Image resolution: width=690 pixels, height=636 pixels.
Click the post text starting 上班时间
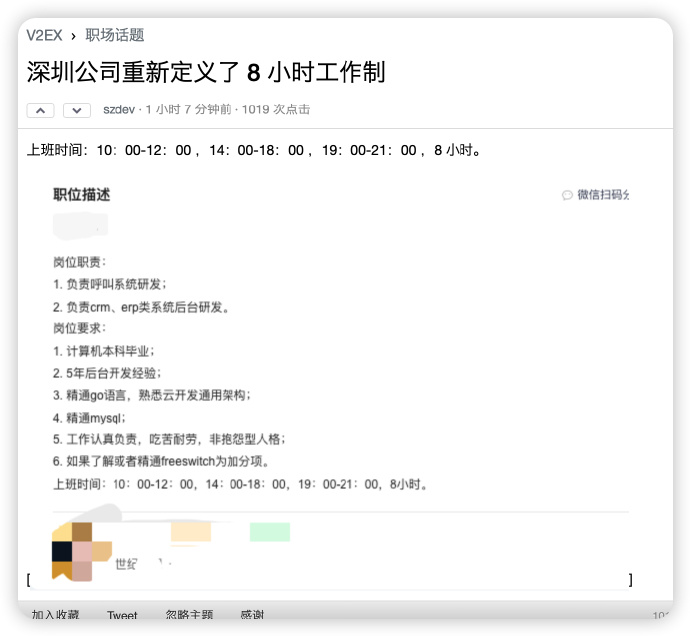coord(253,150)
